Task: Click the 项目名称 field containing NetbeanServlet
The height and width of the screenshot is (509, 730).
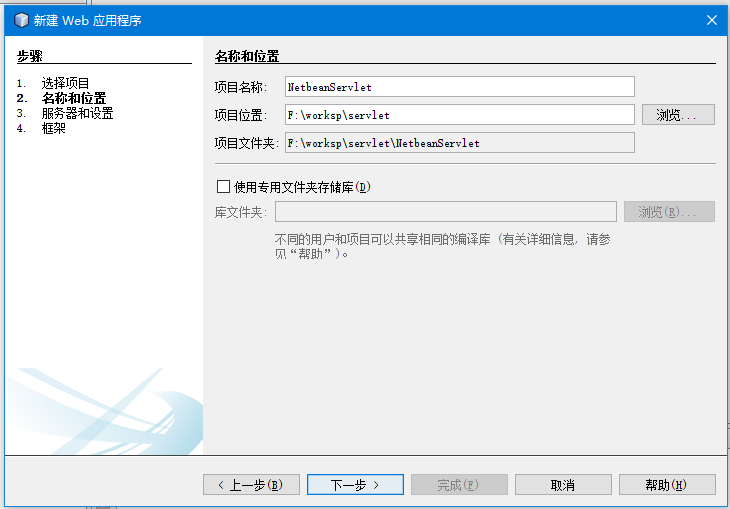Action: tap(459, 87)
